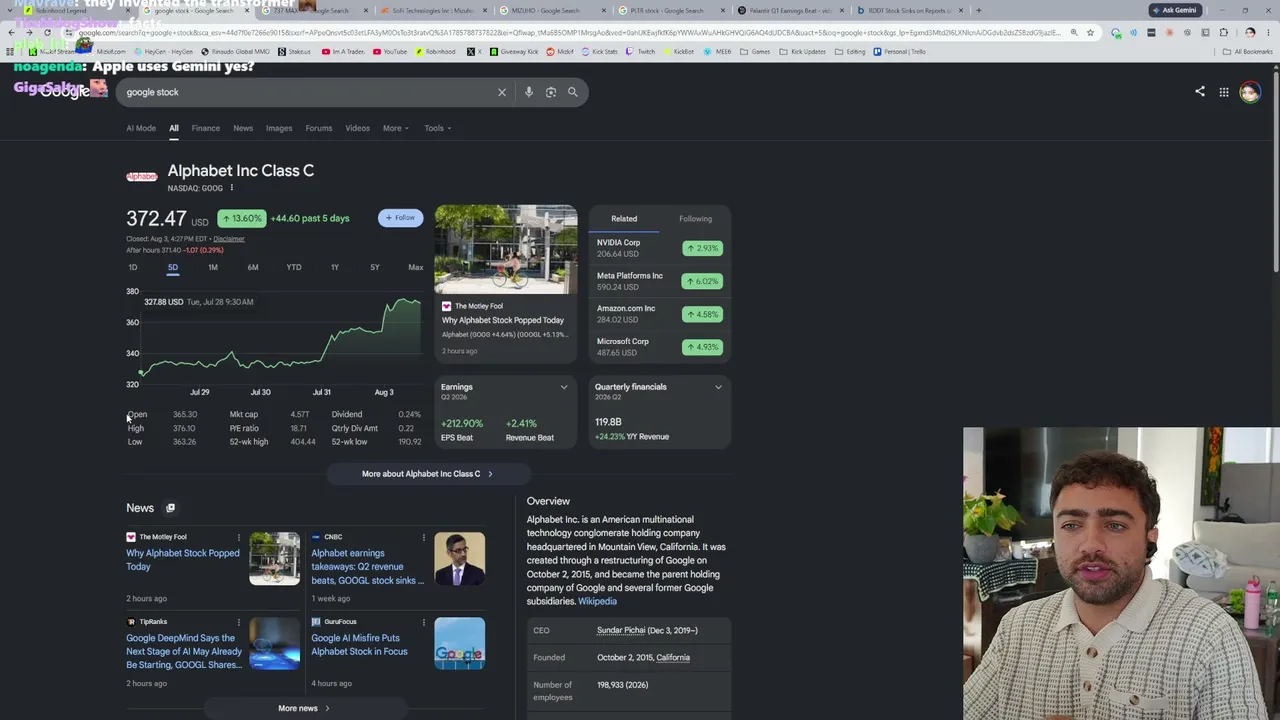Open the Robinhood bookmark
Viewport: 1280px width, 720px height.
pos(434,51)
